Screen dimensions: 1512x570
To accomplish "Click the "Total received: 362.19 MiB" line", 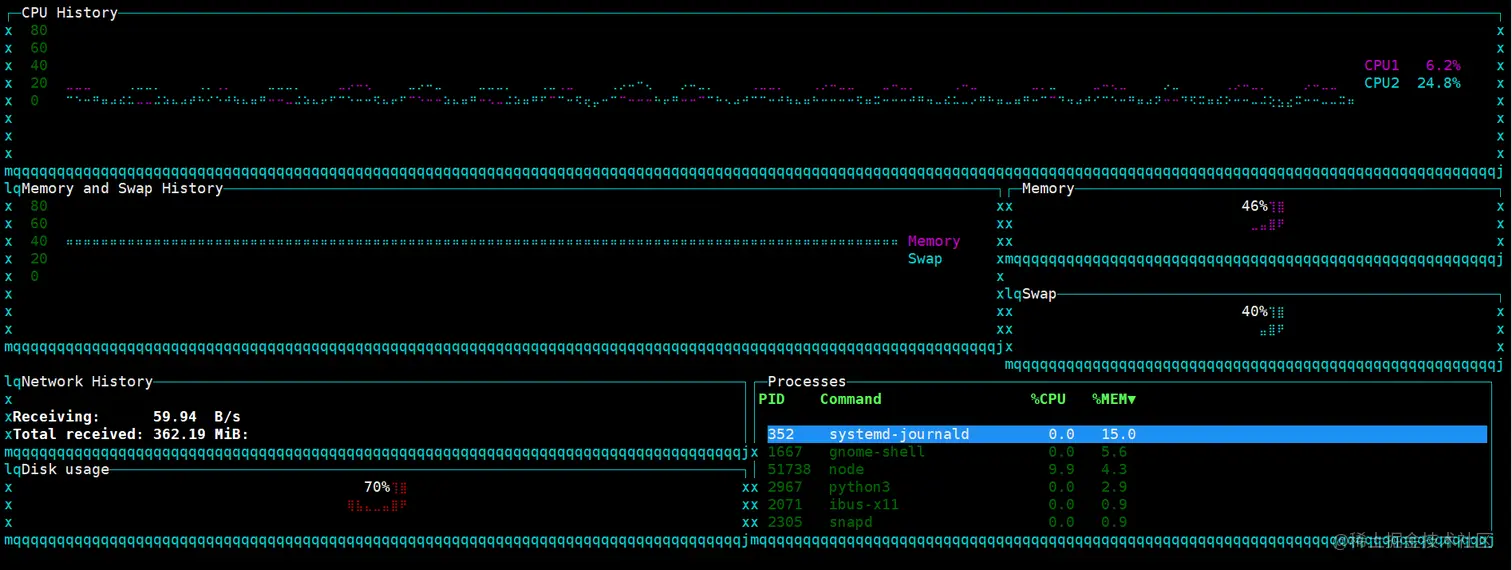I will [131, 434].
